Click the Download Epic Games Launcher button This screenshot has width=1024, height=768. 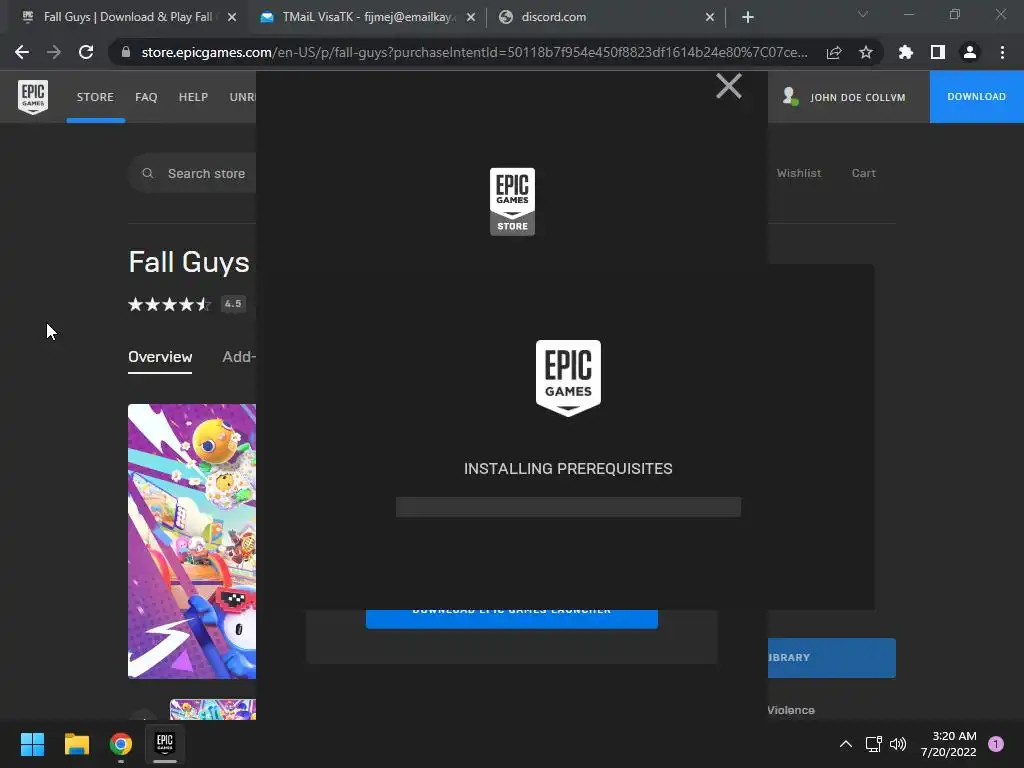(x=511, y=618)
